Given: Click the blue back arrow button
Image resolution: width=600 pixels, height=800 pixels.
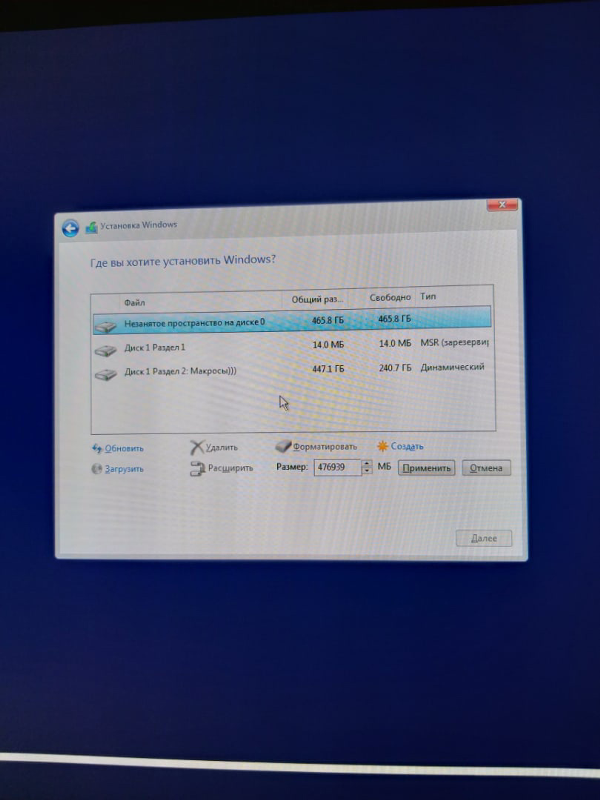Looking at the screenshot, I should coord(70,228).
